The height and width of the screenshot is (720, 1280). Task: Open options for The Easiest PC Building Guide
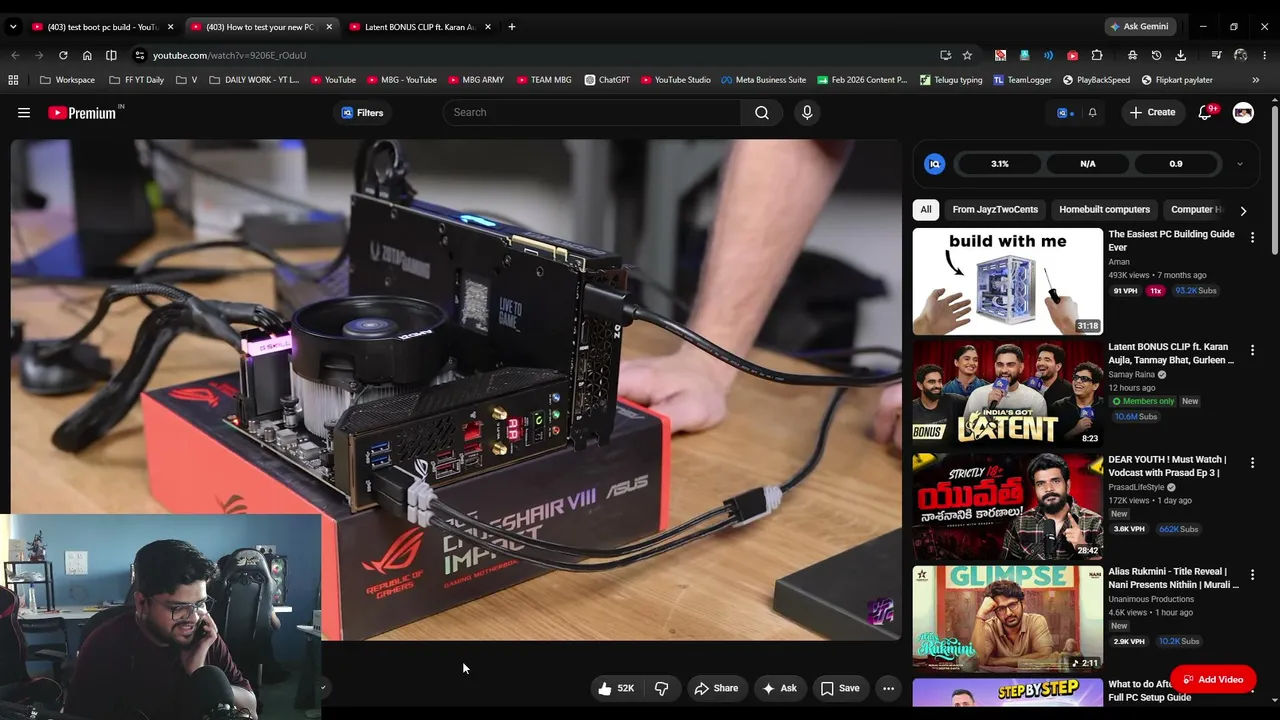point(1252,238)
